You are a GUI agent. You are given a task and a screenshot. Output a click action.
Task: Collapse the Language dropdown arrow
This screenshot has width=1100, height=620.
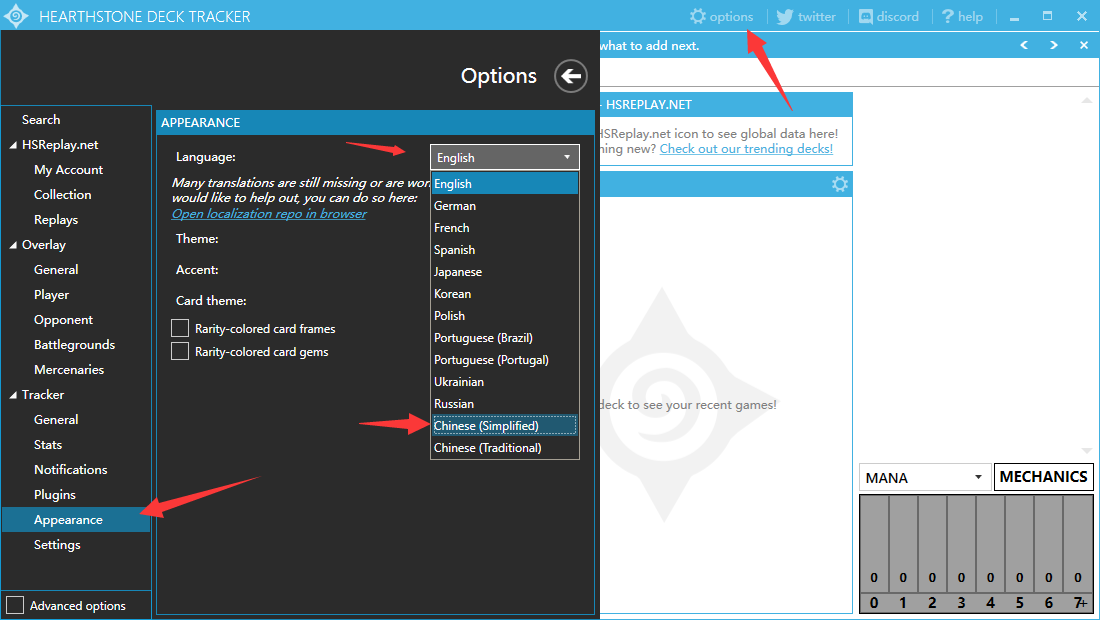(x=567, y=157)
